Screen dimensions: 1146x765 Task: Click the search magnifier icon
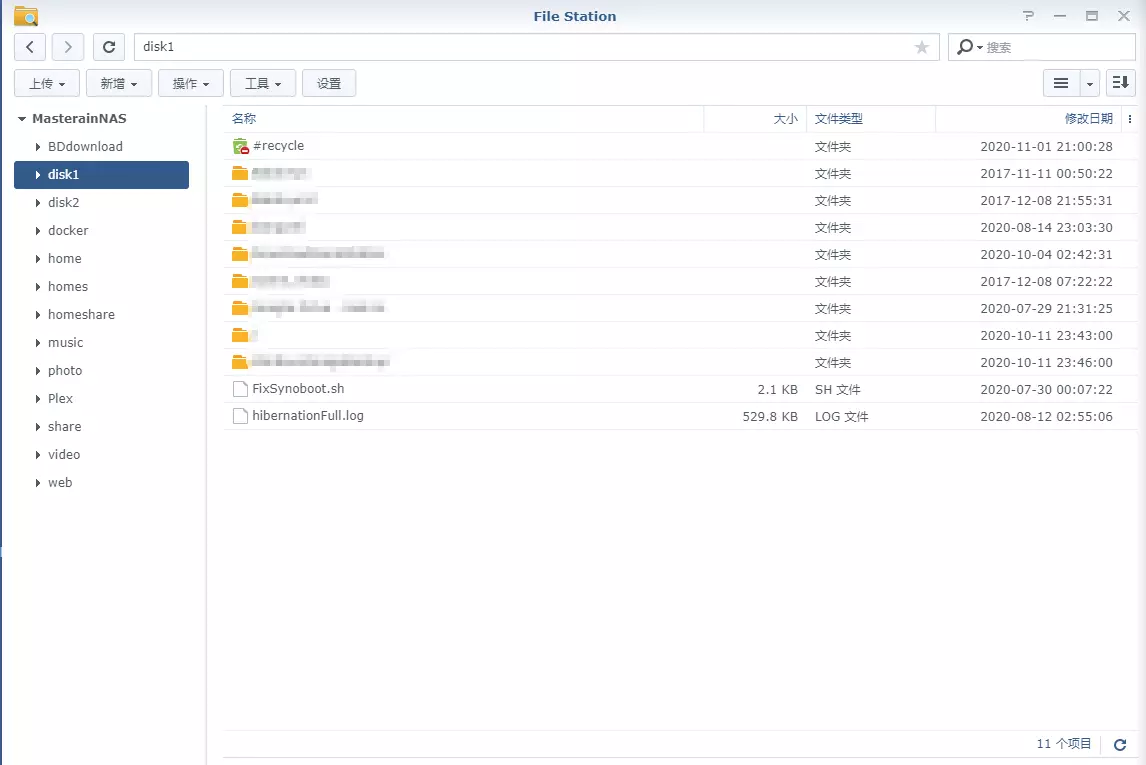coord(965,47)
